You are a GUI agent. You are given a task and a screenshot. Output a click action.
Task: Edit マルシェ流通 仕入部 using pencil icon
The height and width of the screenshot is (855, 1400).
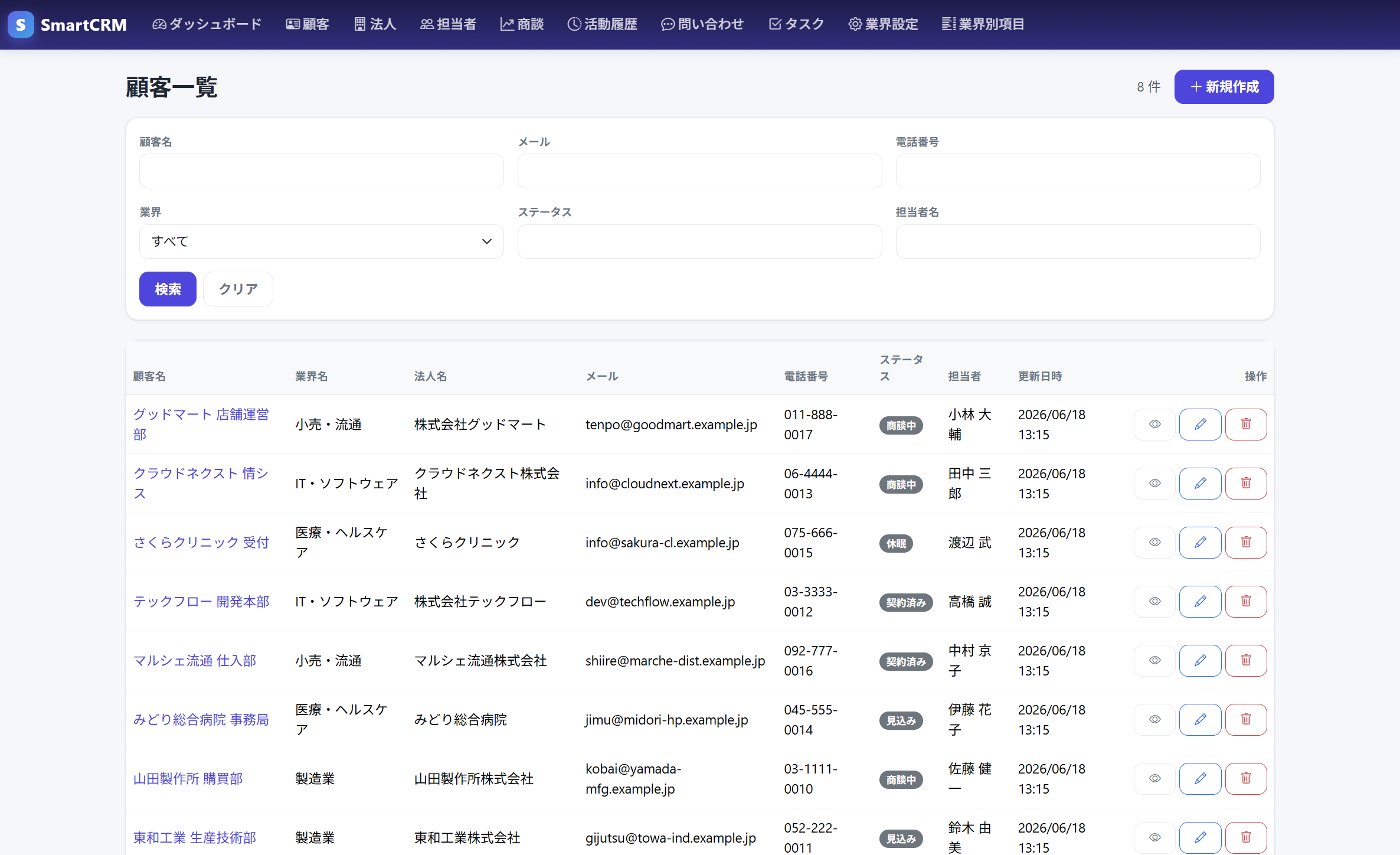coord(1200,661)
